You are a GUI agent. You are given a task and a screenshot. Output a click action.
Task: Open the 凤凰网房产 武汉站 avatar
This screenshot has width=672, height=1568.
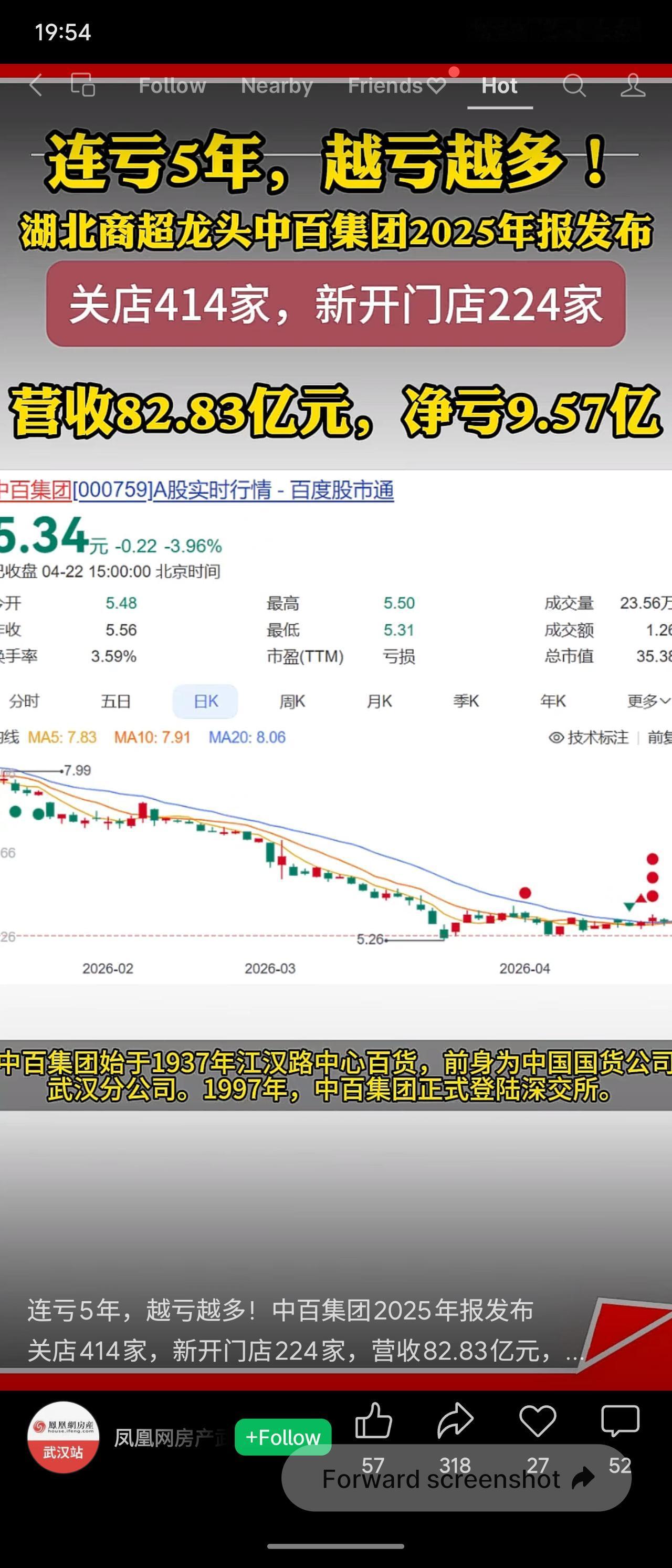click(64, 1437)
